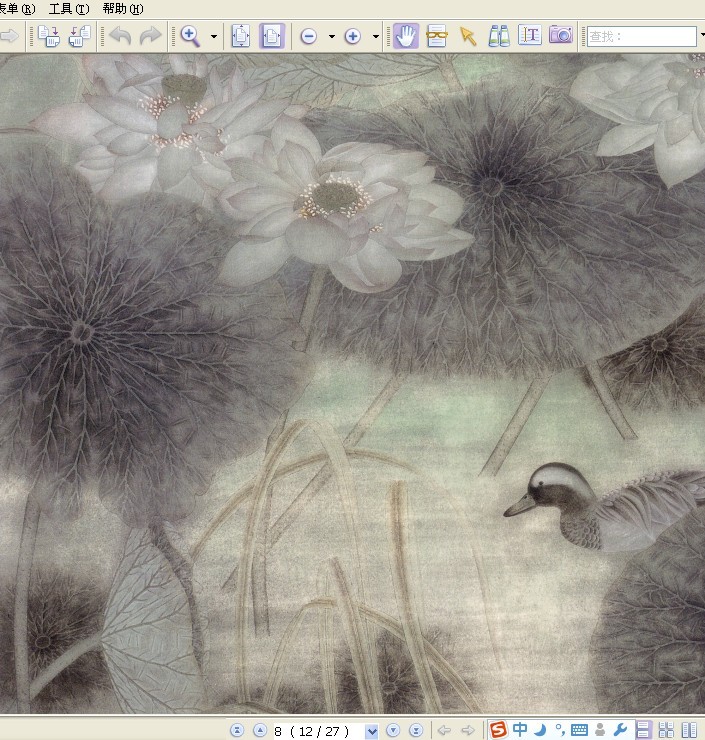Expand the zoom in dropdown arrow

[376, 36]
